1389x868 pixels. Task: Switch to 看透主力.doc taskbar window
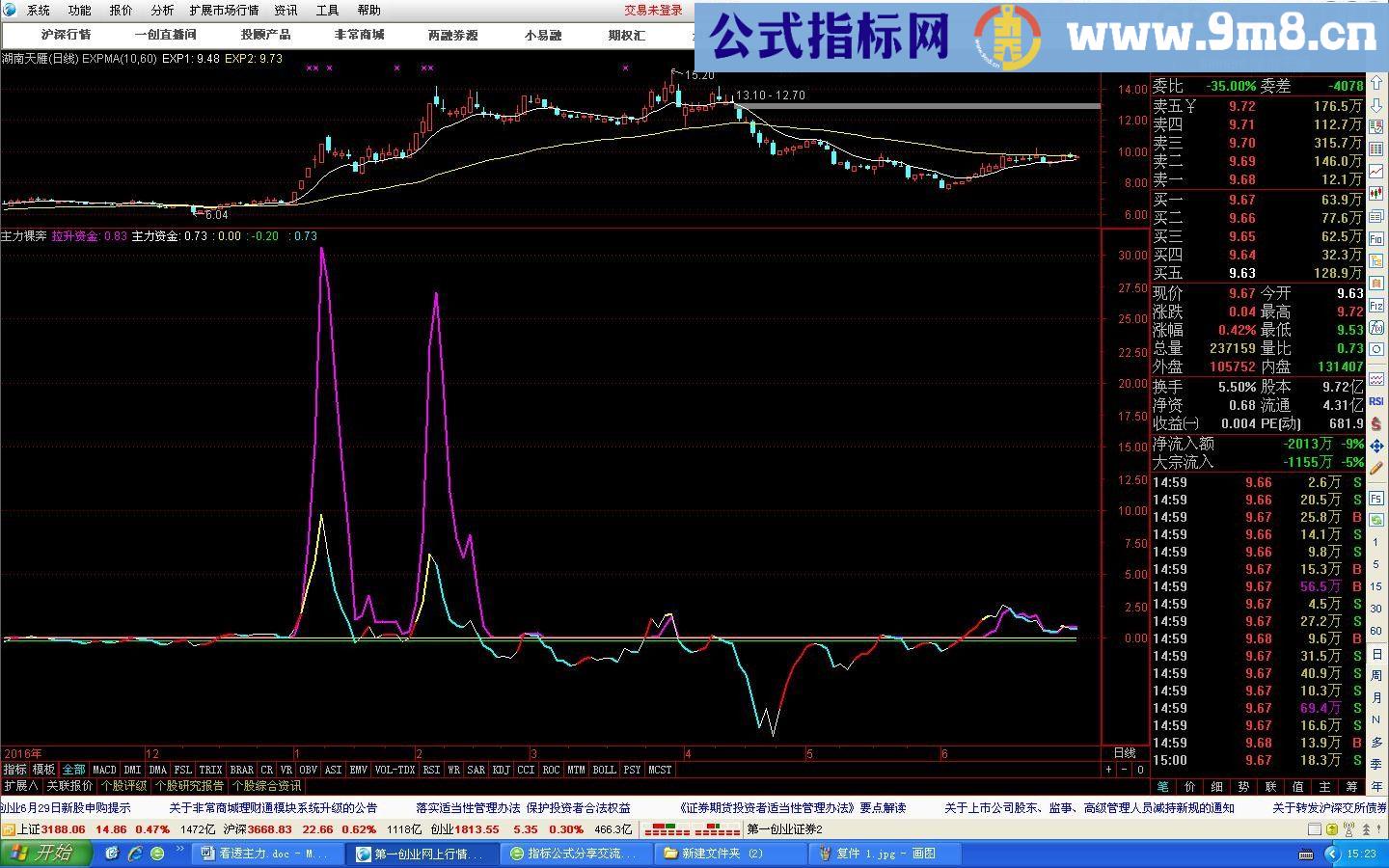pos(266,854)
